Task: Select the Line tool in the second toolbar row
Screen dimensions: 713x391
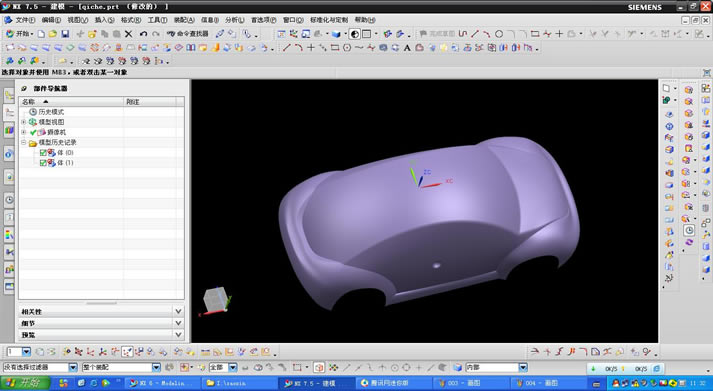Action: (286, 48)
